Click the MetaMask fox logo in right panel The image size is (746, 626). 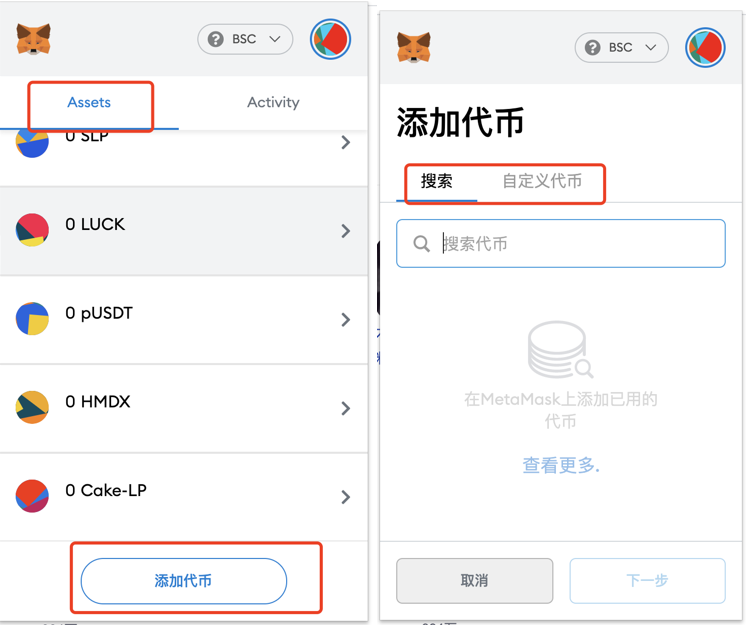413,48
